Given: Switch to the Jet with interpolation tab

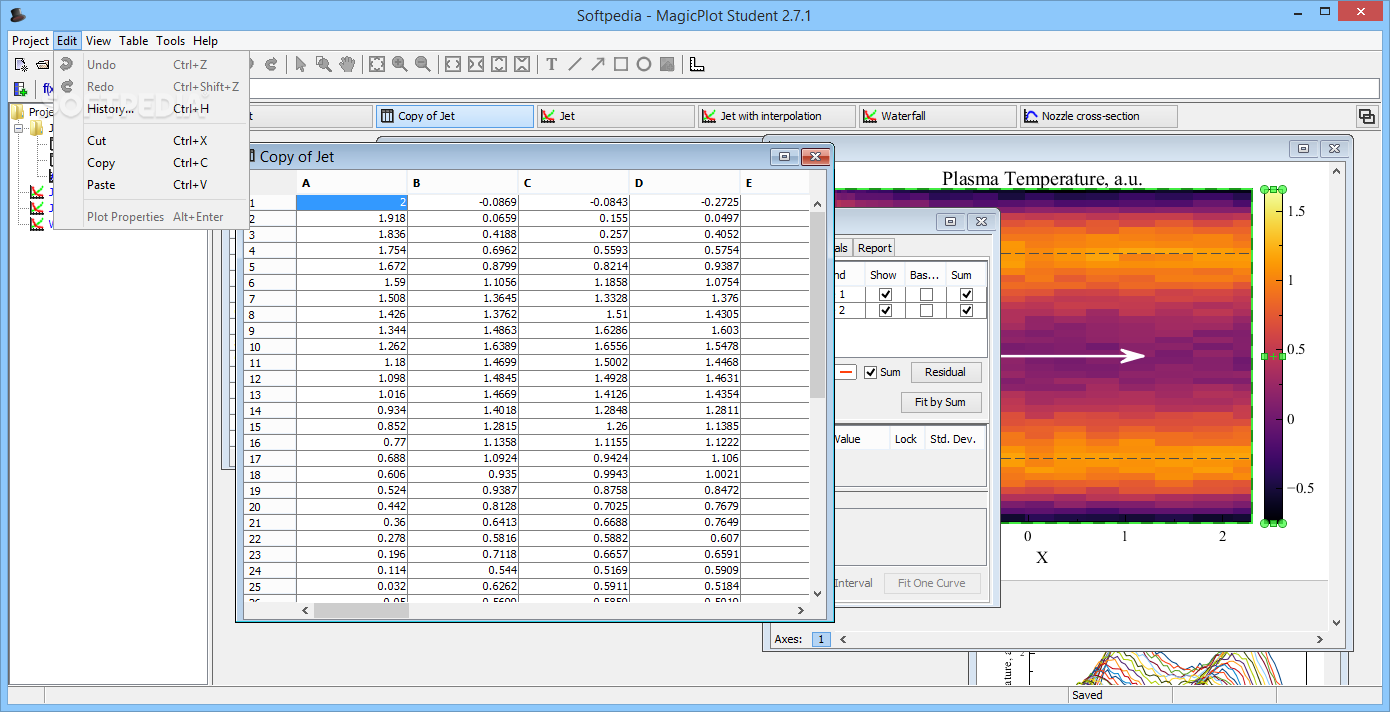Looking at the screenshot, I should 776,116.
